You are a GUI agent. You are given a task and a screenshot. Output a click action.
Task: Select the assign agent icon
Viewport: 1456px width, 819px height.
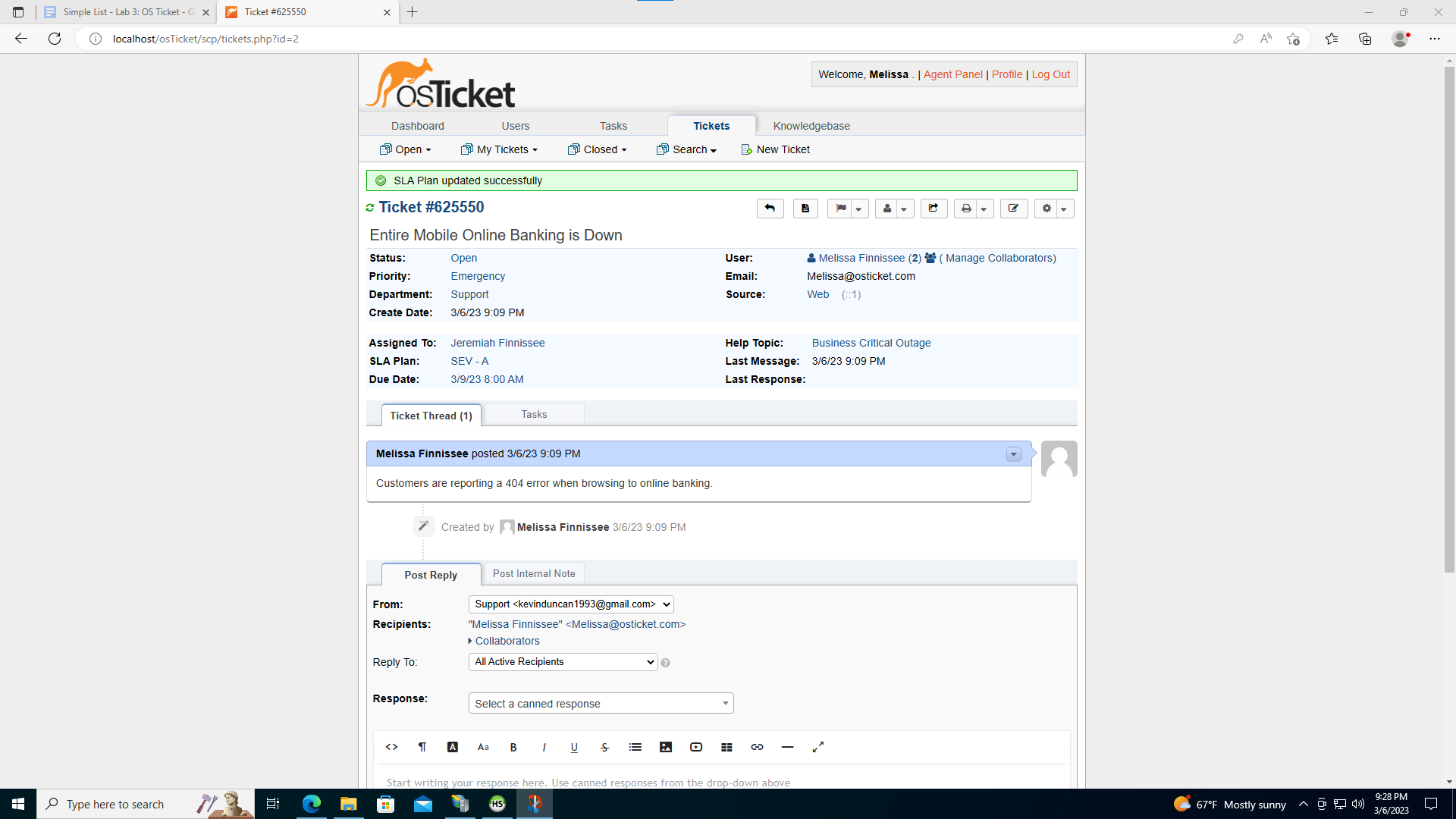coord(889,208)
